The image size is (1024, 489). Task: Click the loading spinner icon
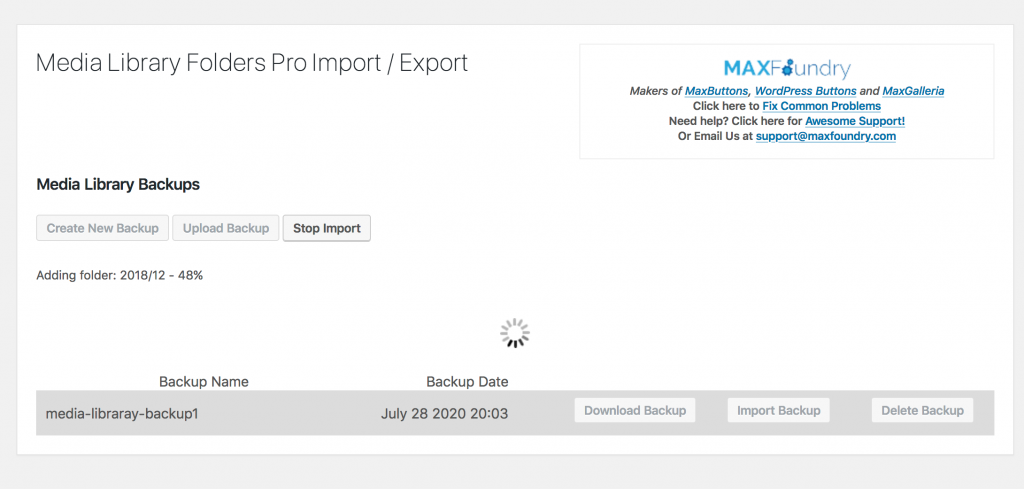pyautogui.click(x=515, y=333)
